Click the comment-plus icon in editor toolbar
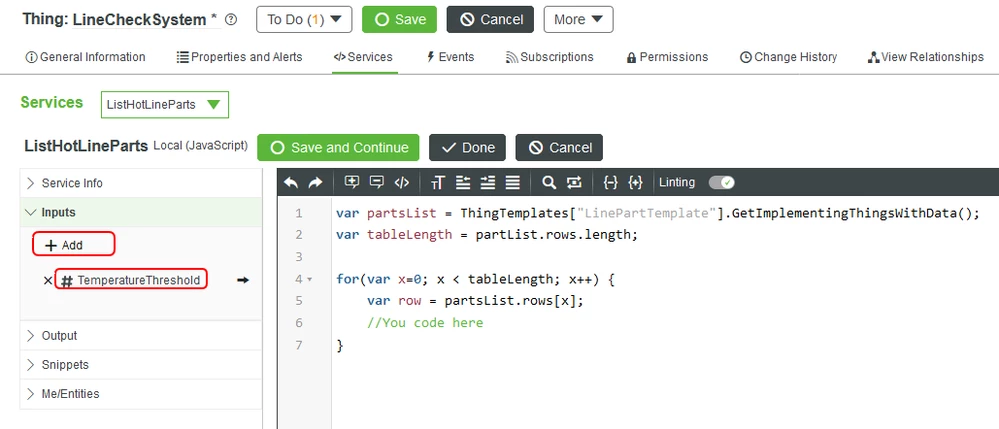Image resolution: width=999 pixels, height=429 pixels. pos(351,182)
